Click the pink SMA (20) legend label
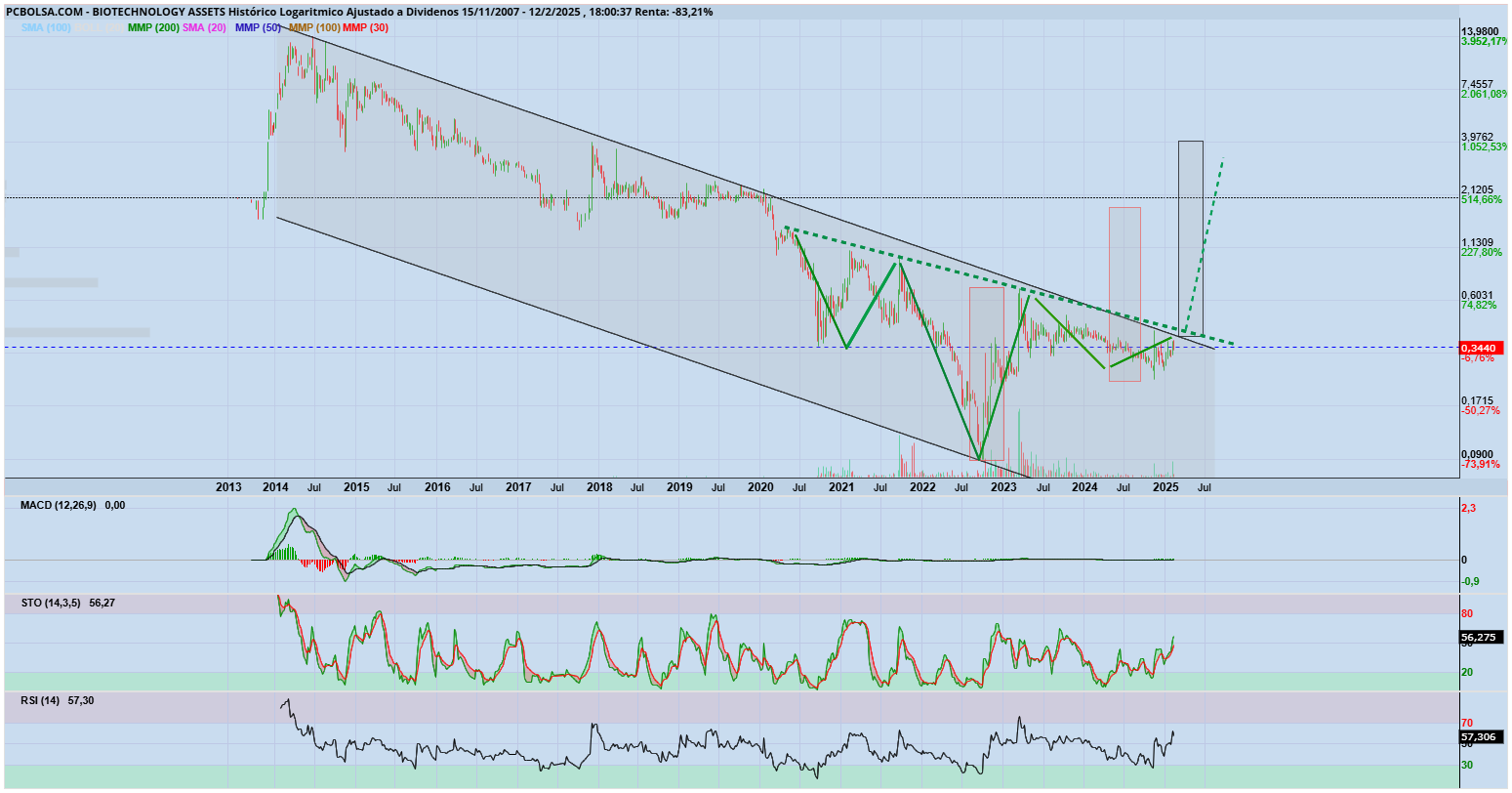This screenshot has width=1512, height=793. 204,27
